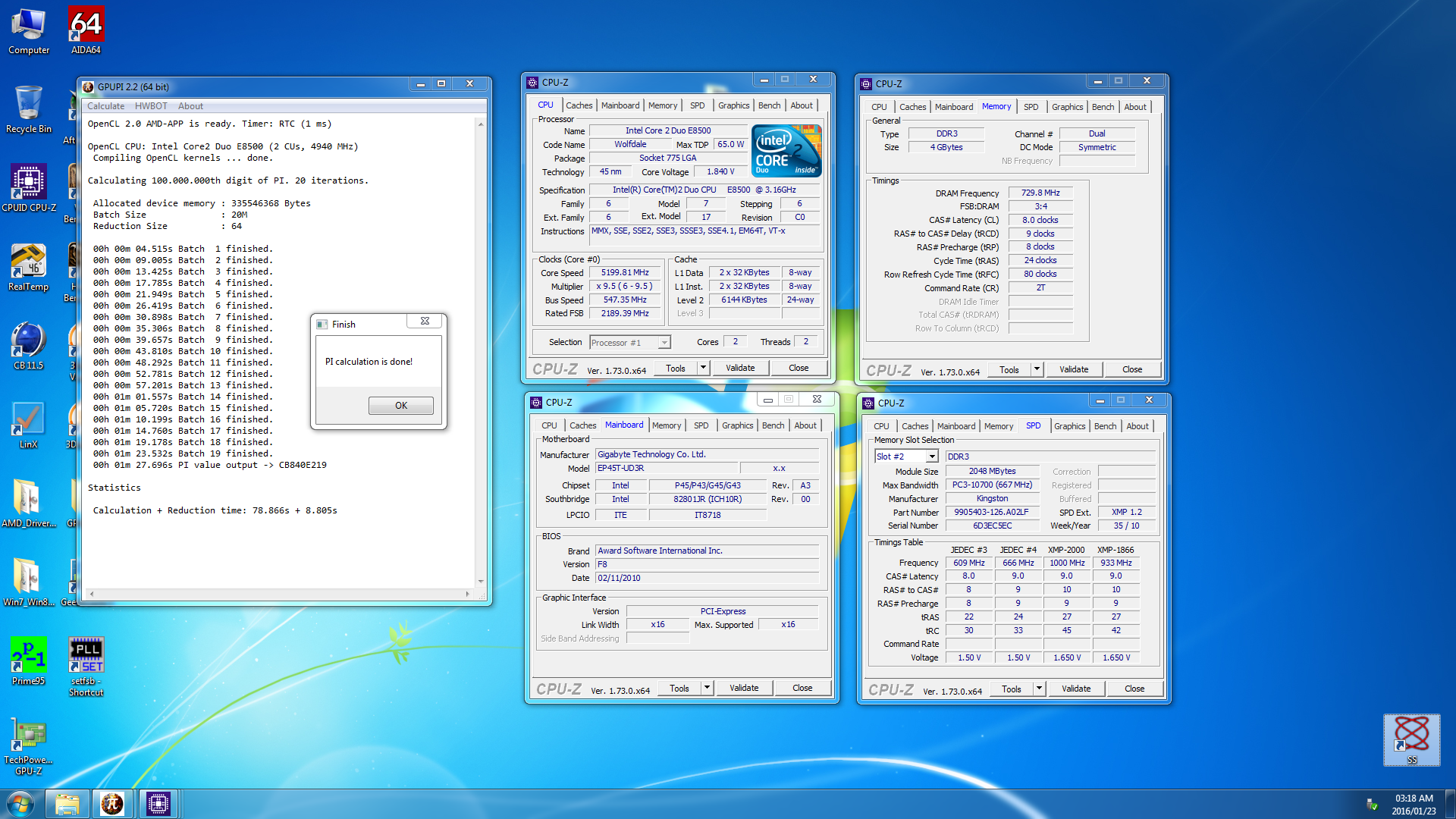Screen dimensions: 1456x819
Task: Open the Calculate menu in GPUPI
Action: [105, 106]
